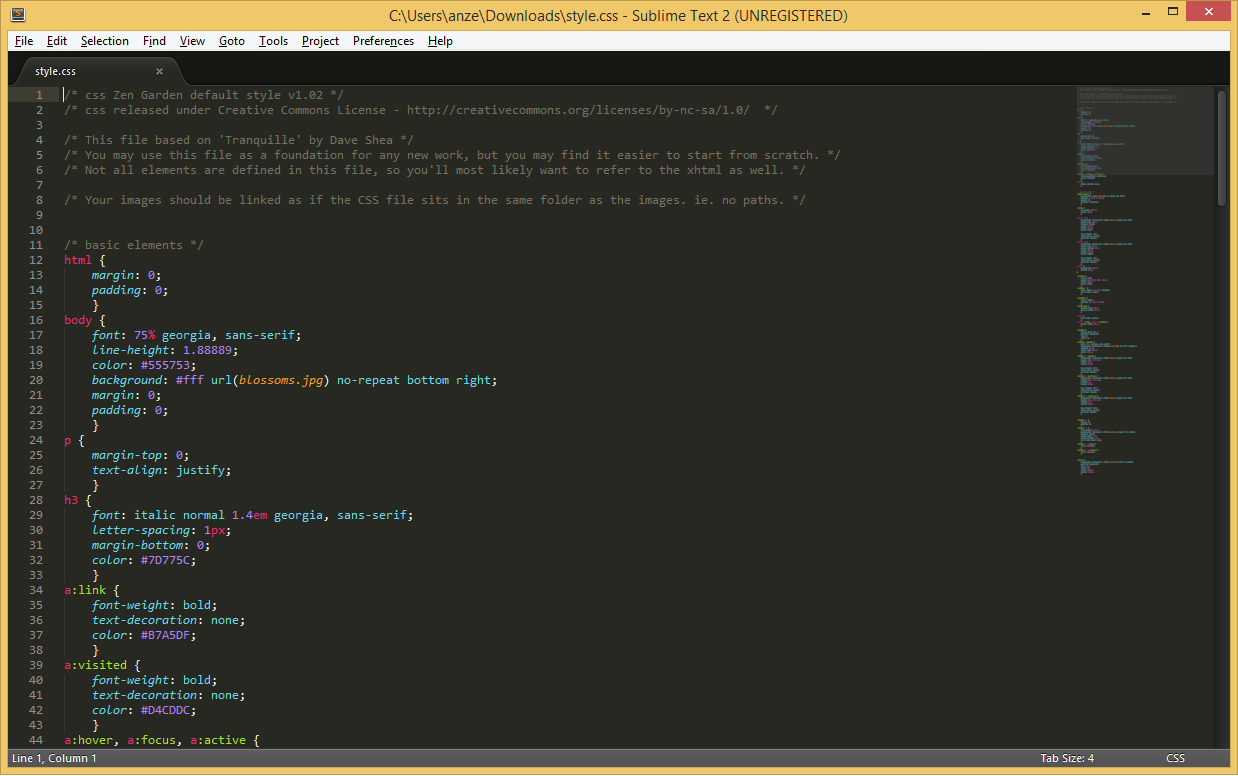Click the Line 1, Column 1 status text
Viewport: 1238px width, 776px height.
pos(54,758)
